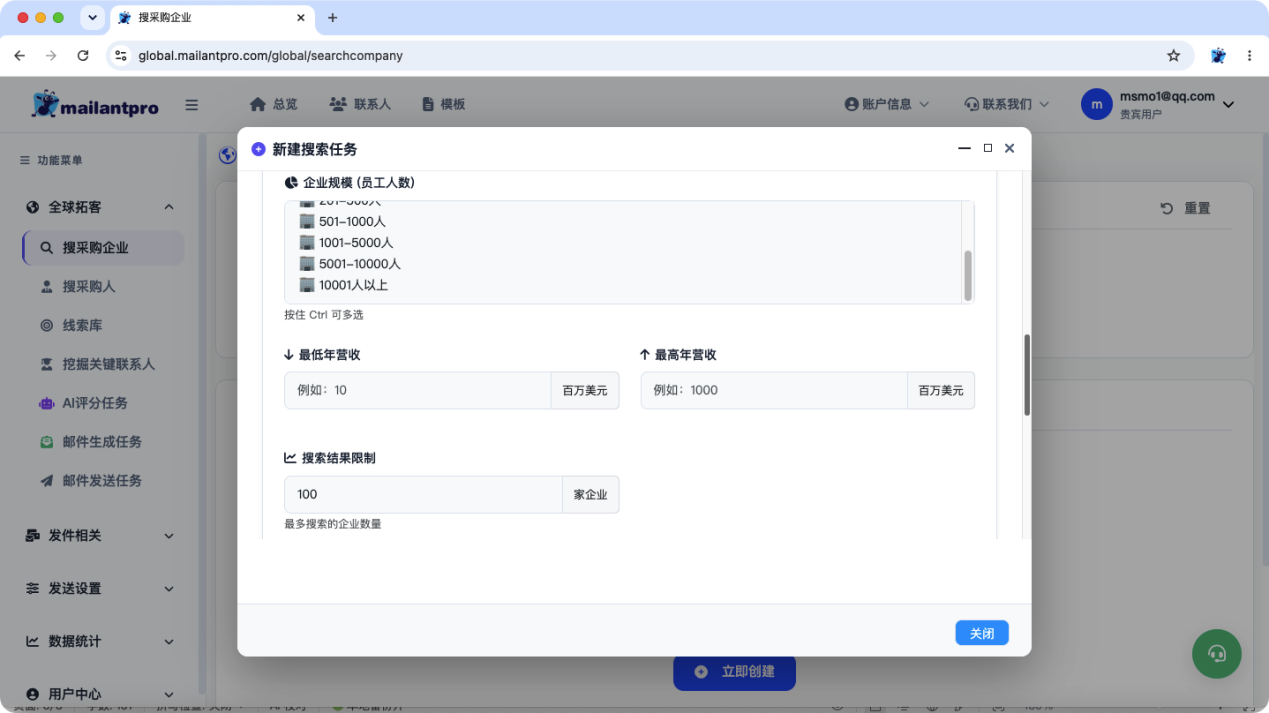Image resolution: width=1269 pixels, height=713 pixels.
Task: Expand the 账户信息 dropdown
Action: click(x=887, y=104)
